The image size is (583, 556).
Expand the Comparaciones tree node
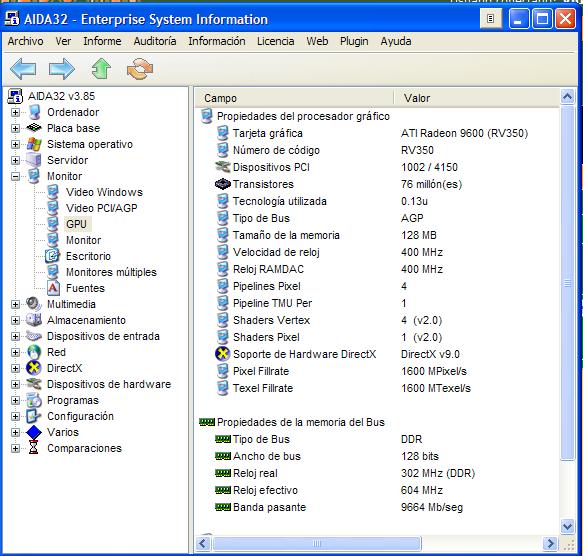coord(15,448)
